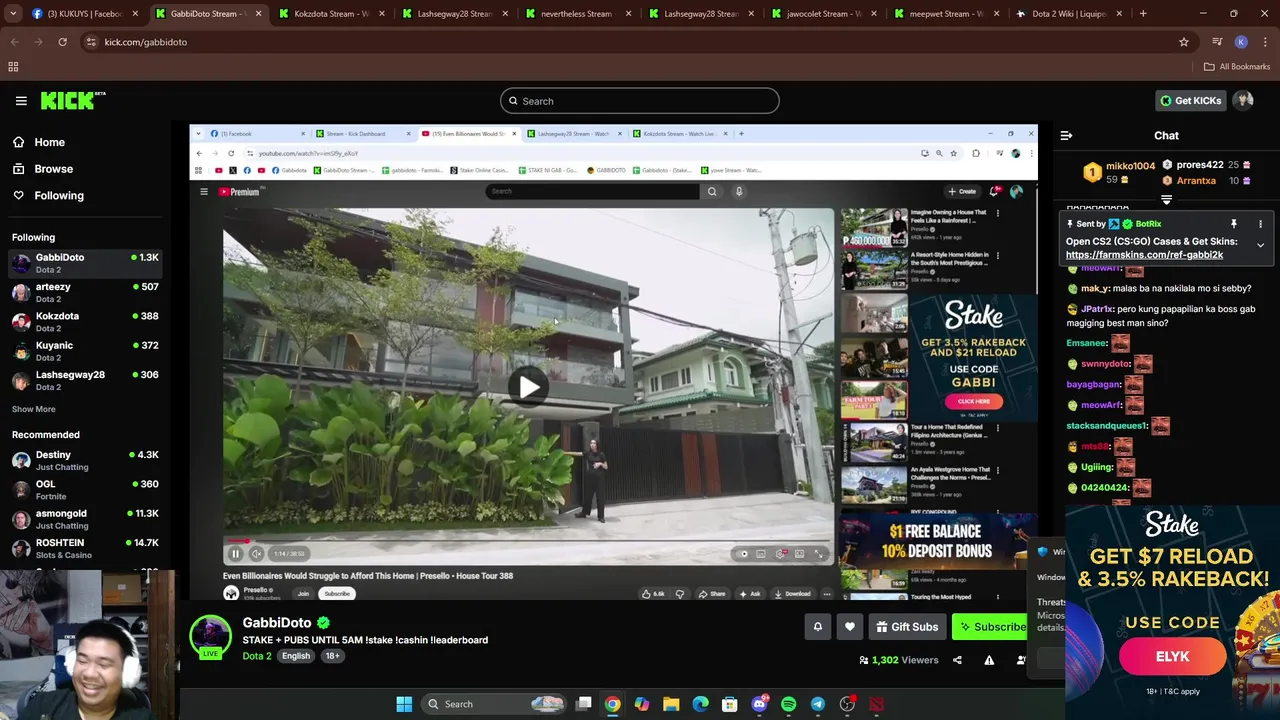Screen dimensions: 1280x720
Task: Click the Gift Subs button
Action: tap(906, 627)
